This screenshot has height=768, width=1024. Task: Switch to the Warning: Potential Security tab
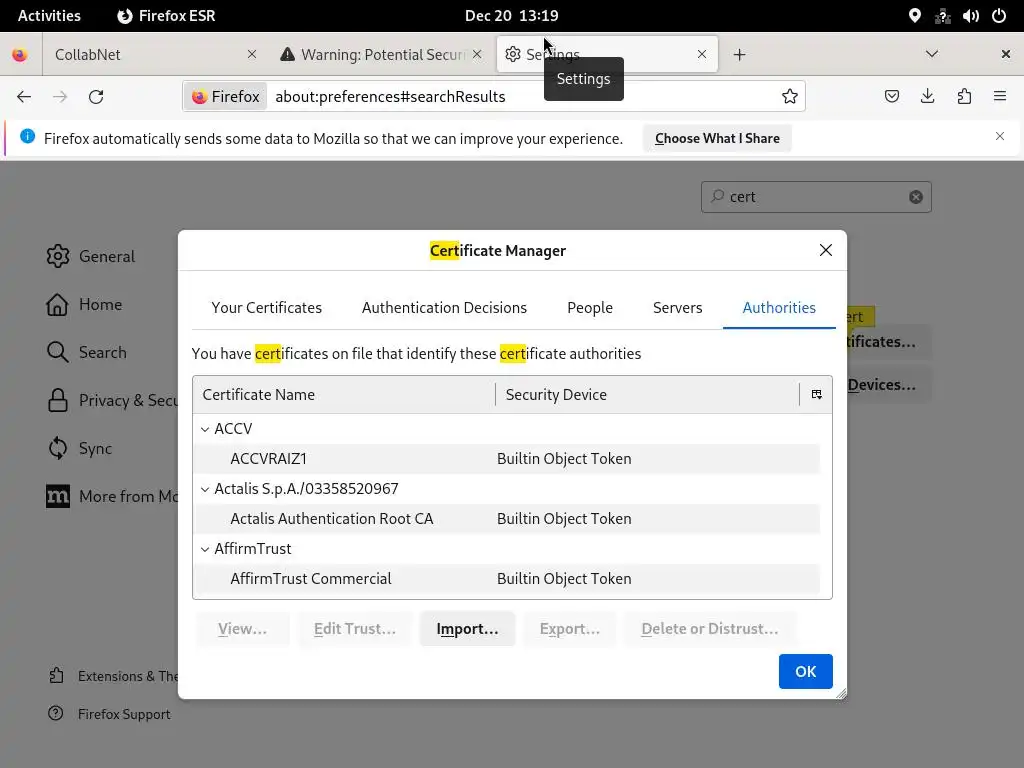[x=381, y=55]
